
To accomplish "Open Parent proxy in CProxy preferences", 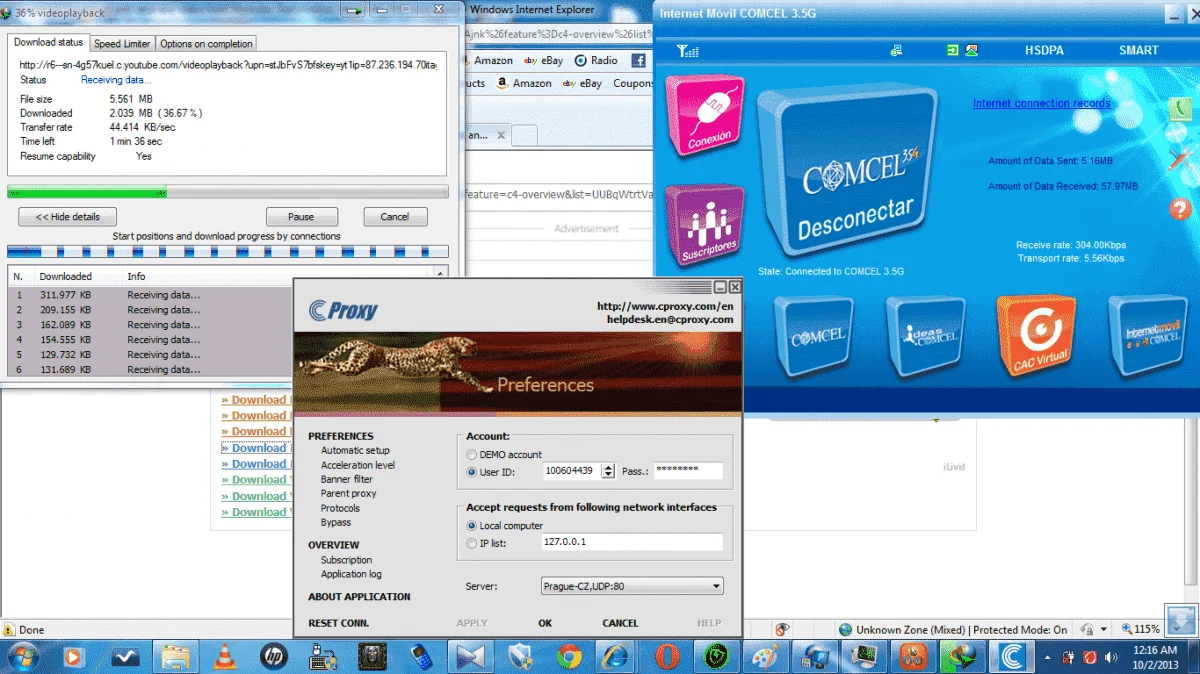I will point(348,493).
